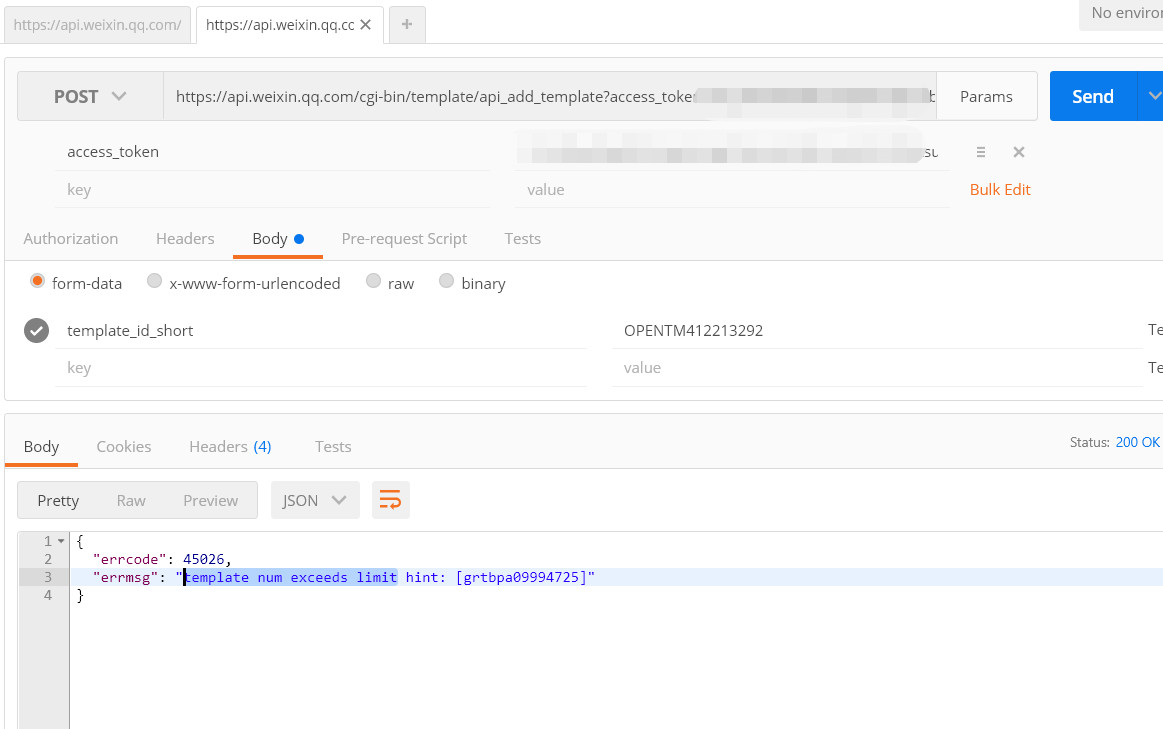Click the request URL field
Screen dimensions: 1163x729
[x=550, y=96]
